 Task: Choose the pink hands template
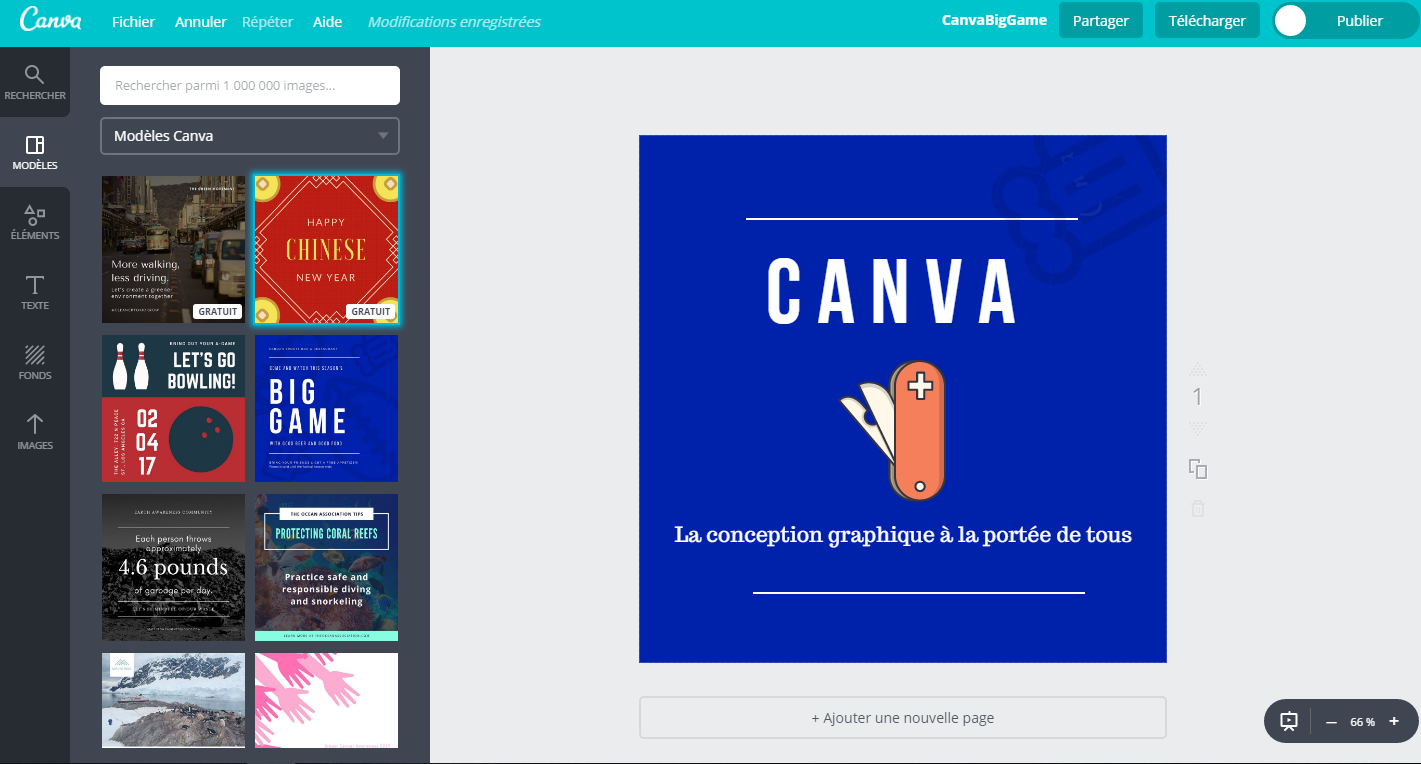point(326,700)
